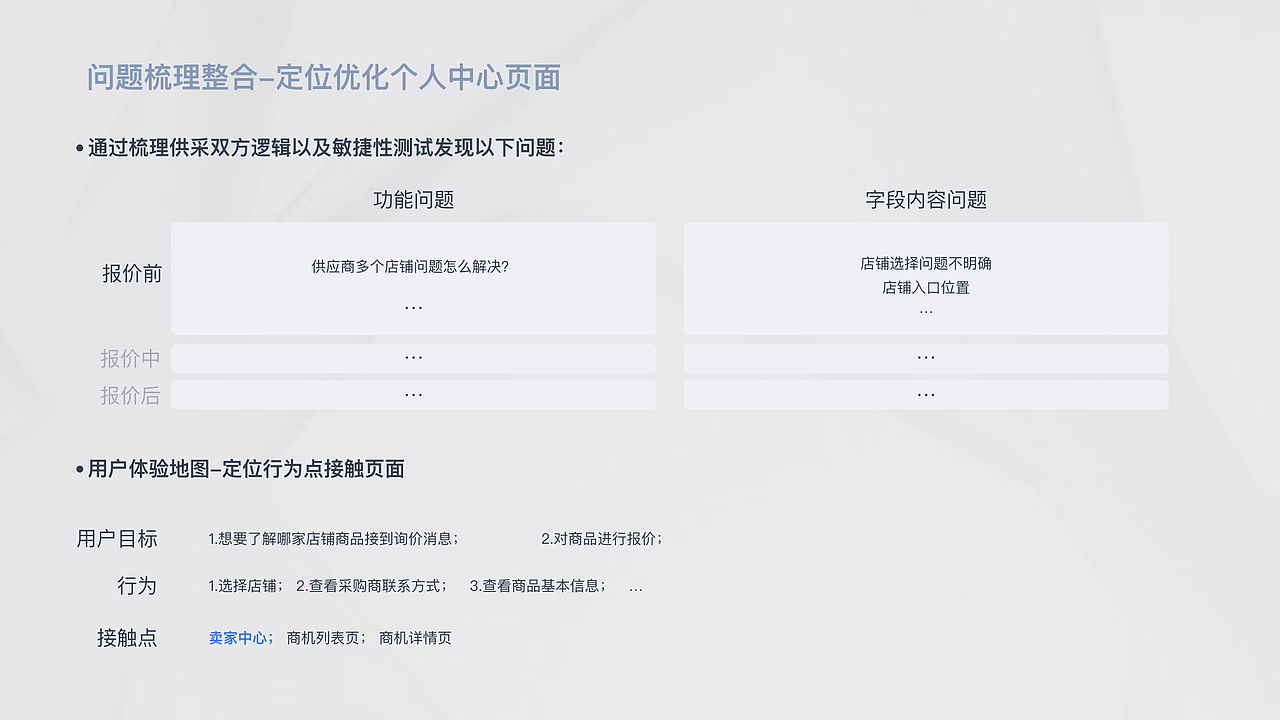Click the 报价后 row label

pos(130,396)
